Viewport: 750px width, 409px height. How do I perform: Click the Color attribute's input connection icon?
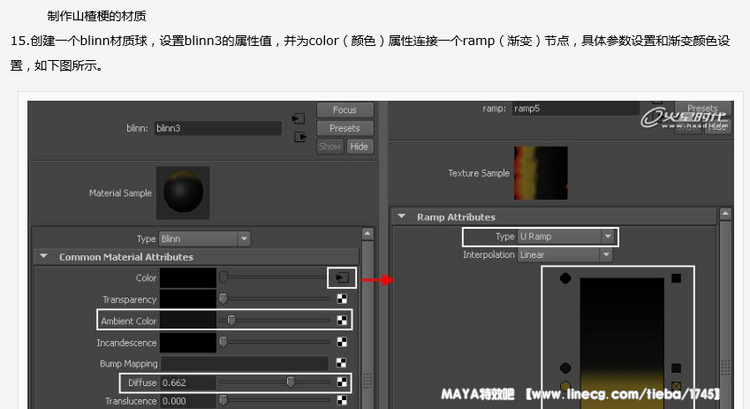tap(341, 277)
